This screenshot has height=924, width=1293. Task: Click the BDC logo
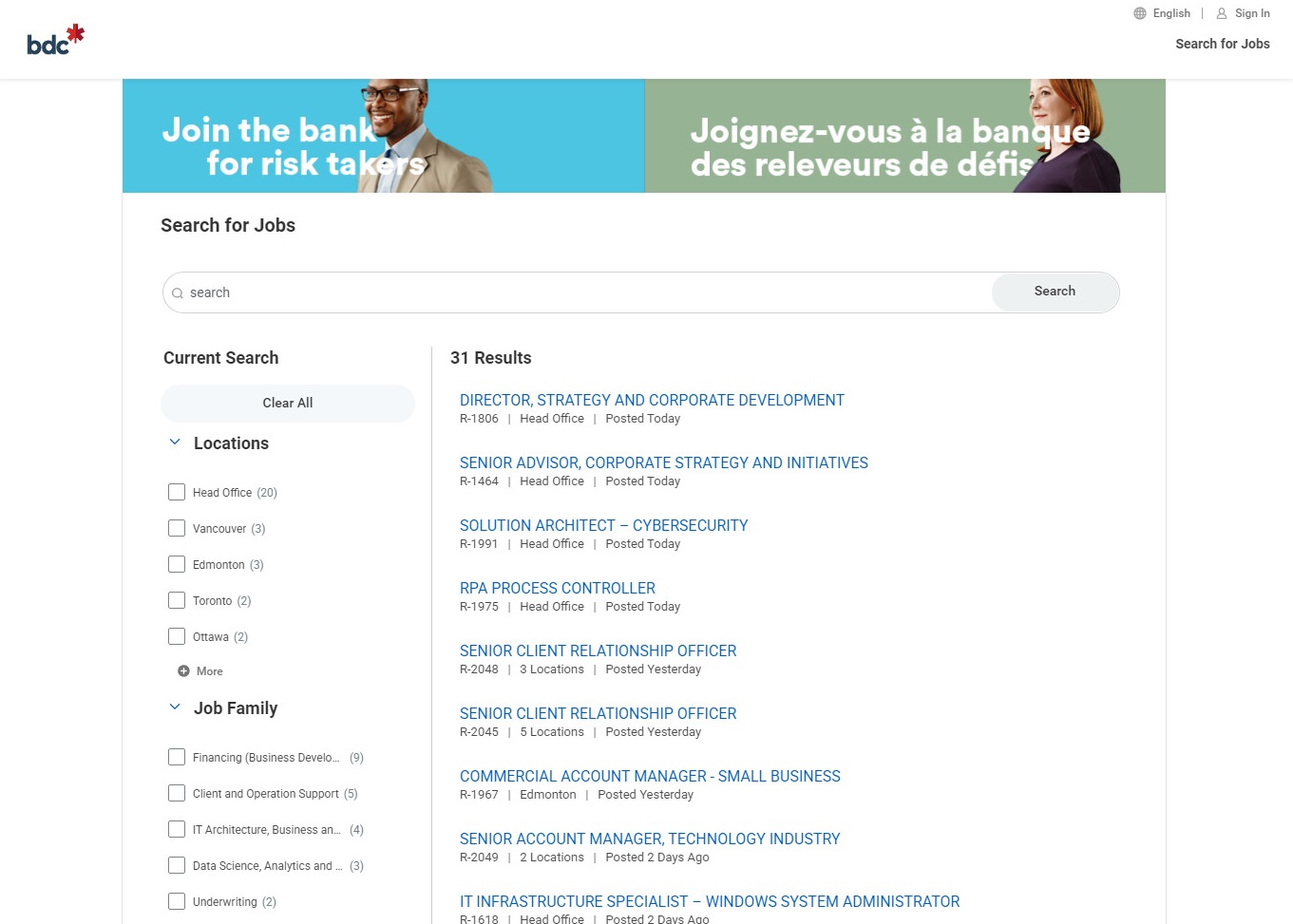(55, 40)
